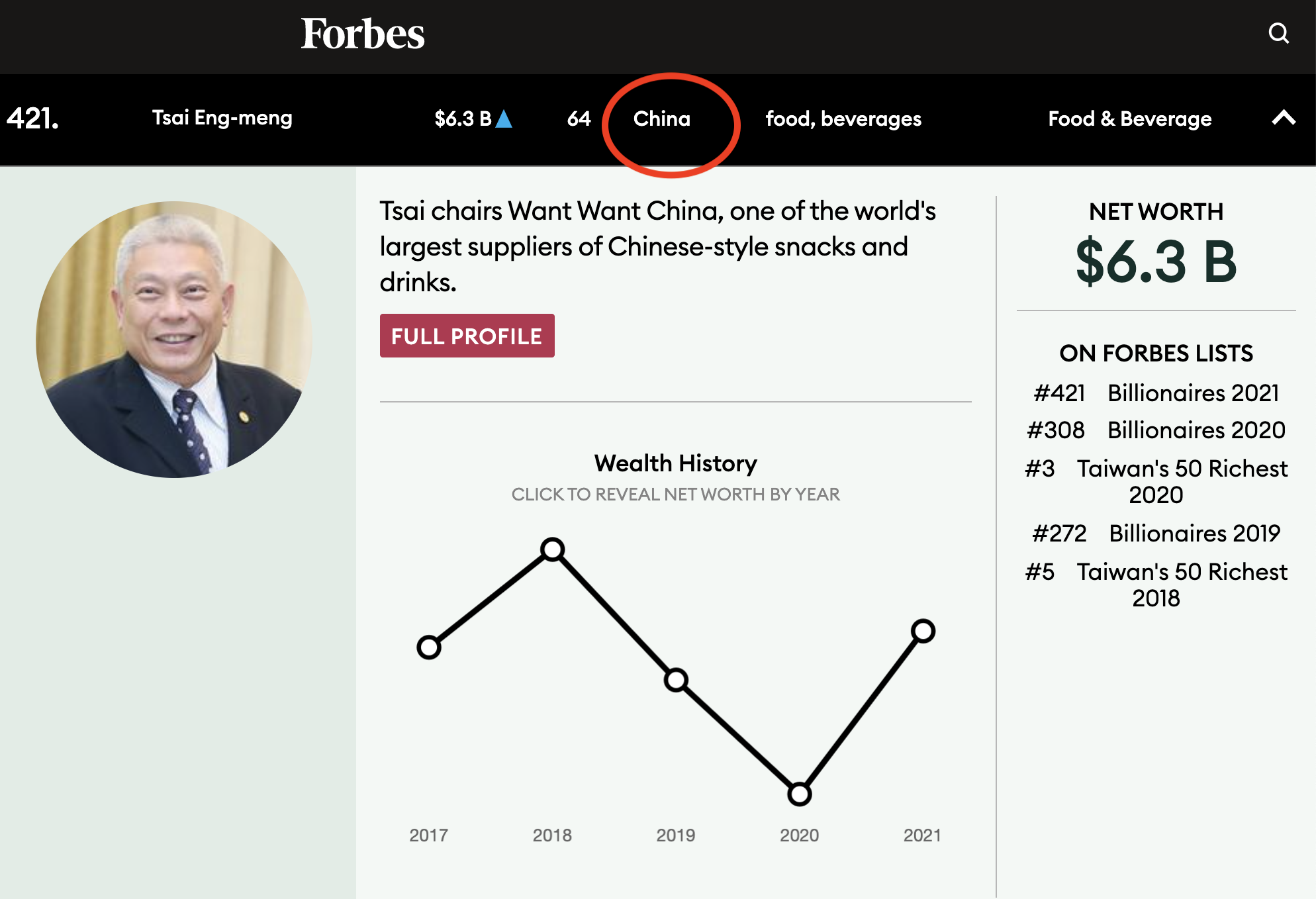Click the Tsai Eng-meng name in the row

pyautogui.click(x=222, y=118)
